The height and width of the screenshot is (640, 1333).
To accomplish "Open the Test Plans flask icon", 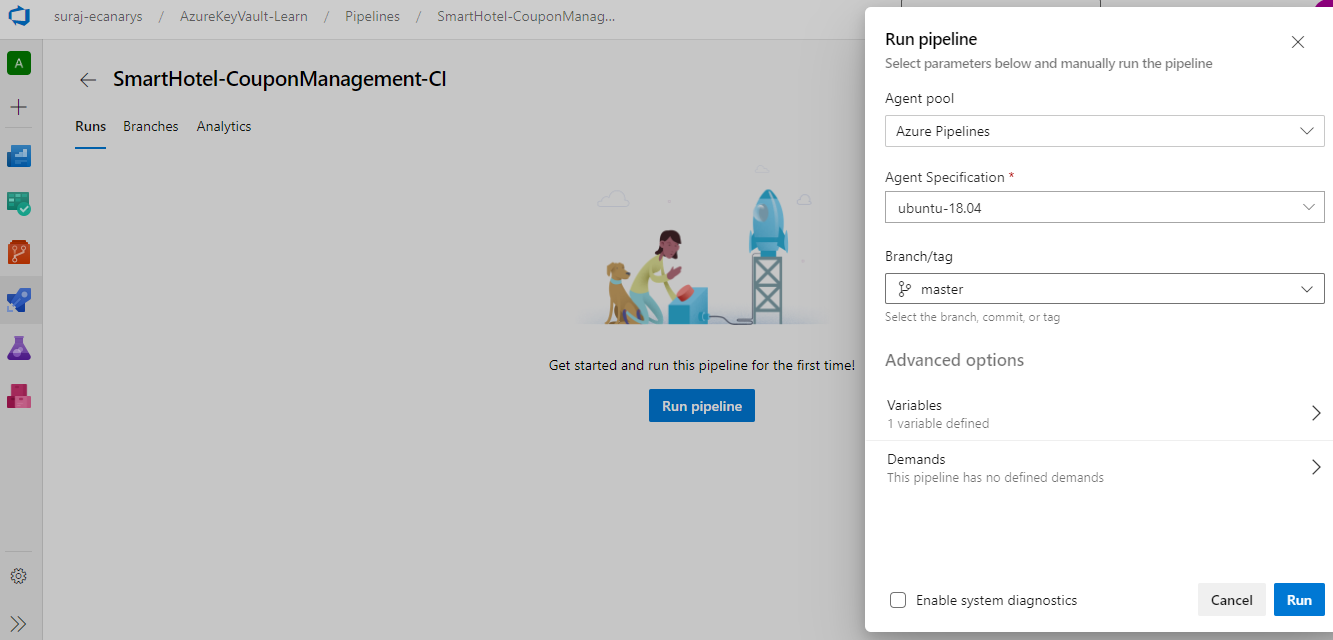I will point(19,347).
